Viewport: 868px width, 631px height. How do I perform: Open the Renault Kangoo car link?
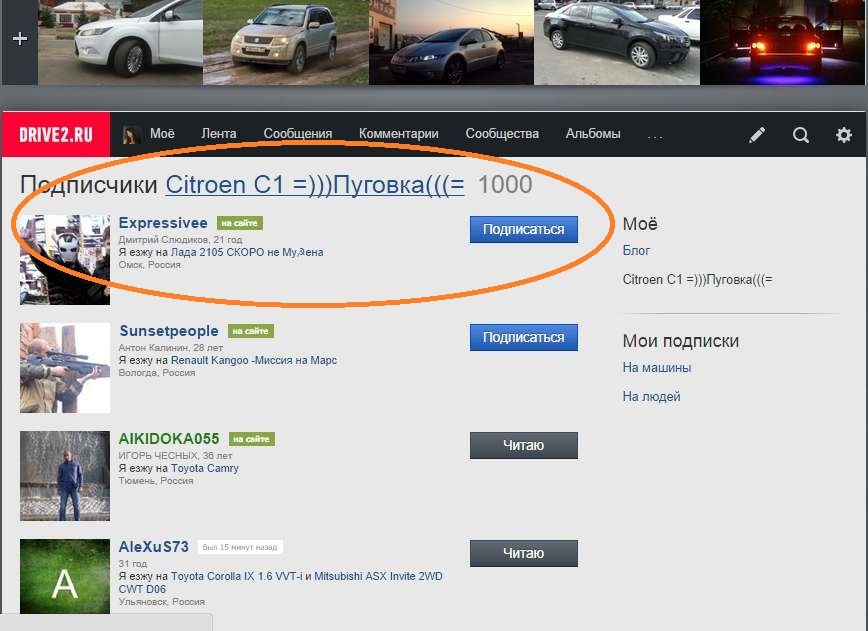(254, 360)
